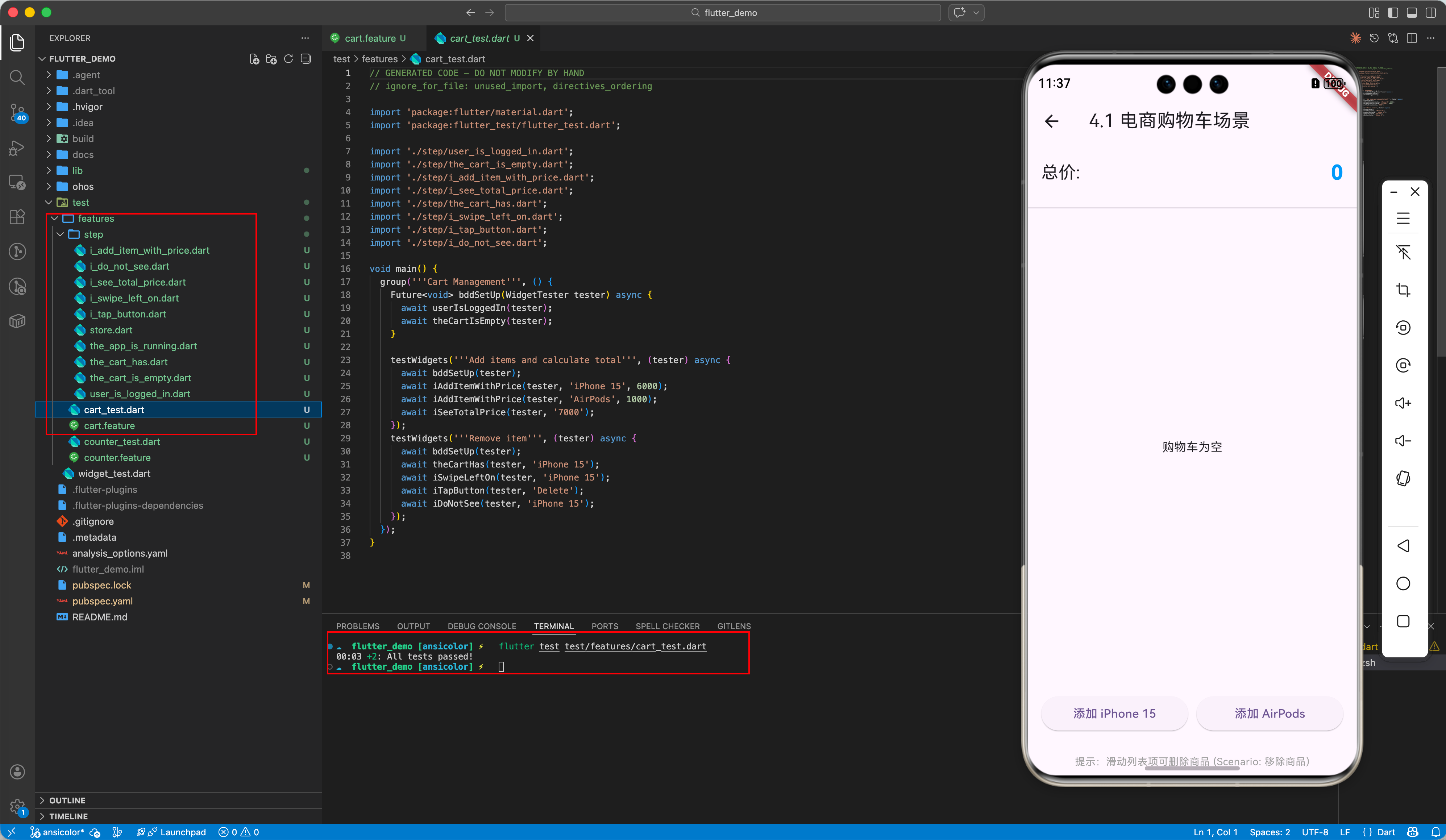Click the flutter_demo command center search field
1446x840 pixels.
point(722,13)
